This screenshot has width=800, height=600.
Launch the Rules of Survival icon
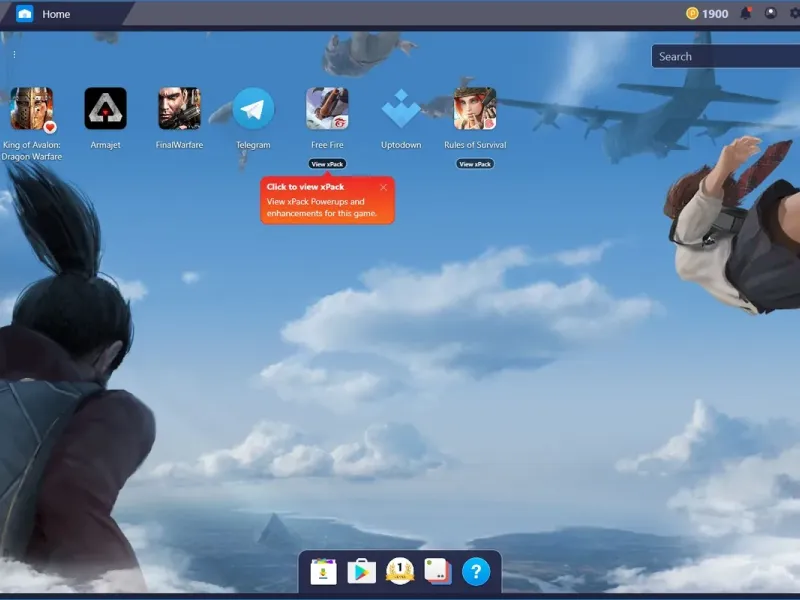475,108
